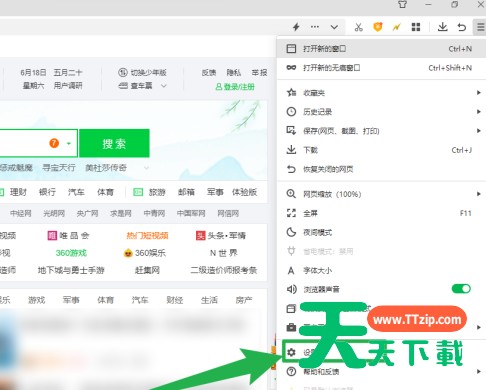Click the lightning bolt speed icon

click(296, 27)
